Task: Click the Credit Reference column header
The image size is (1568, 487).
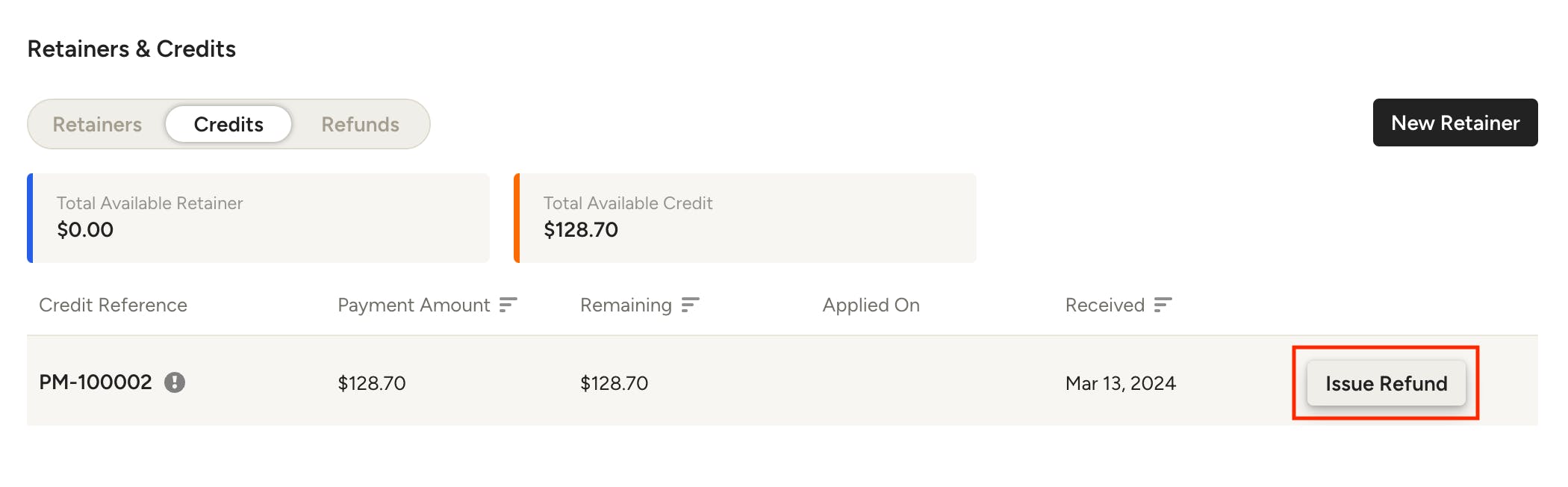Action: (113, 305)
